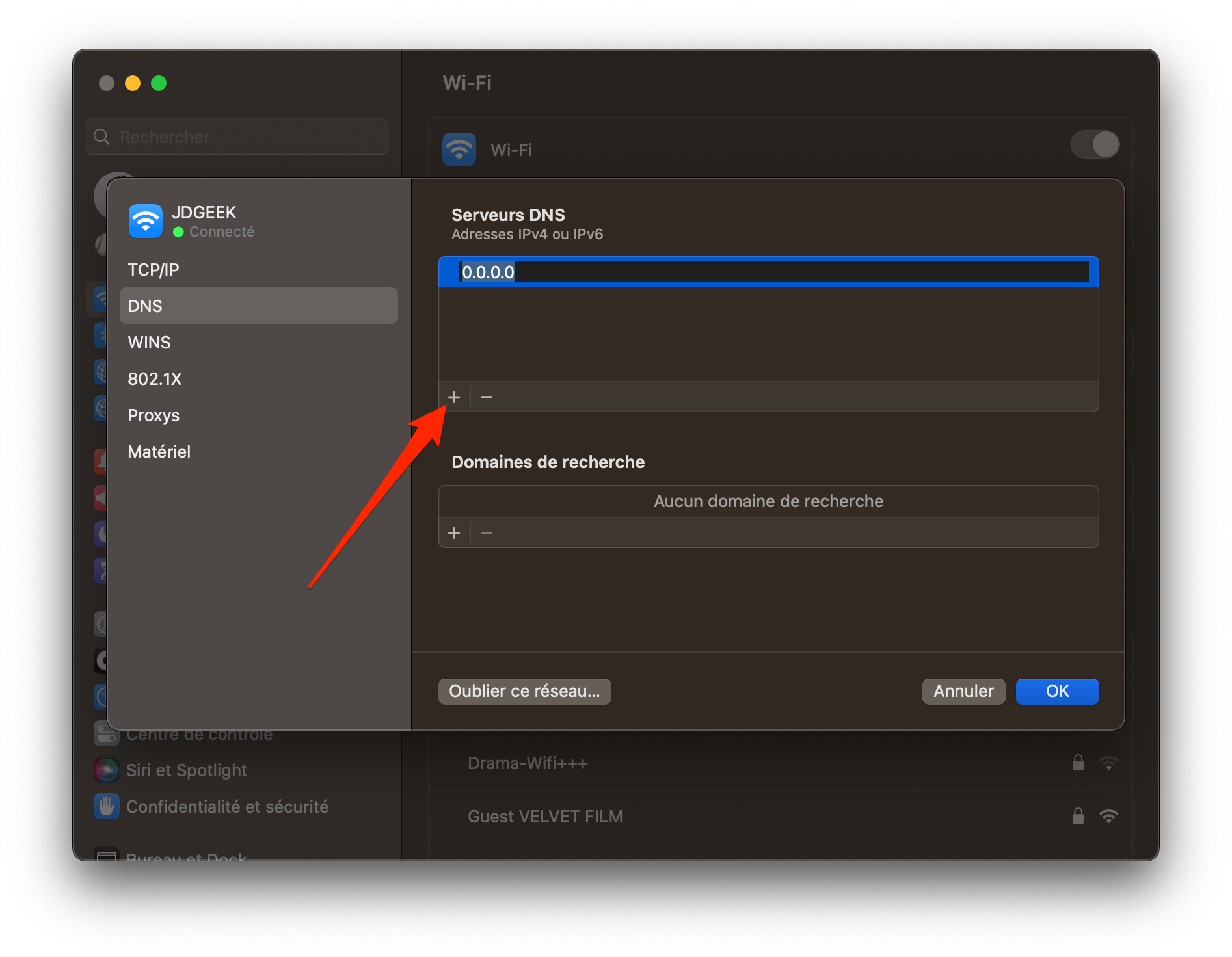This screenshot has height=957, width=1232.
Task: Switch to the WINS tab
Action: click(259, 343)
